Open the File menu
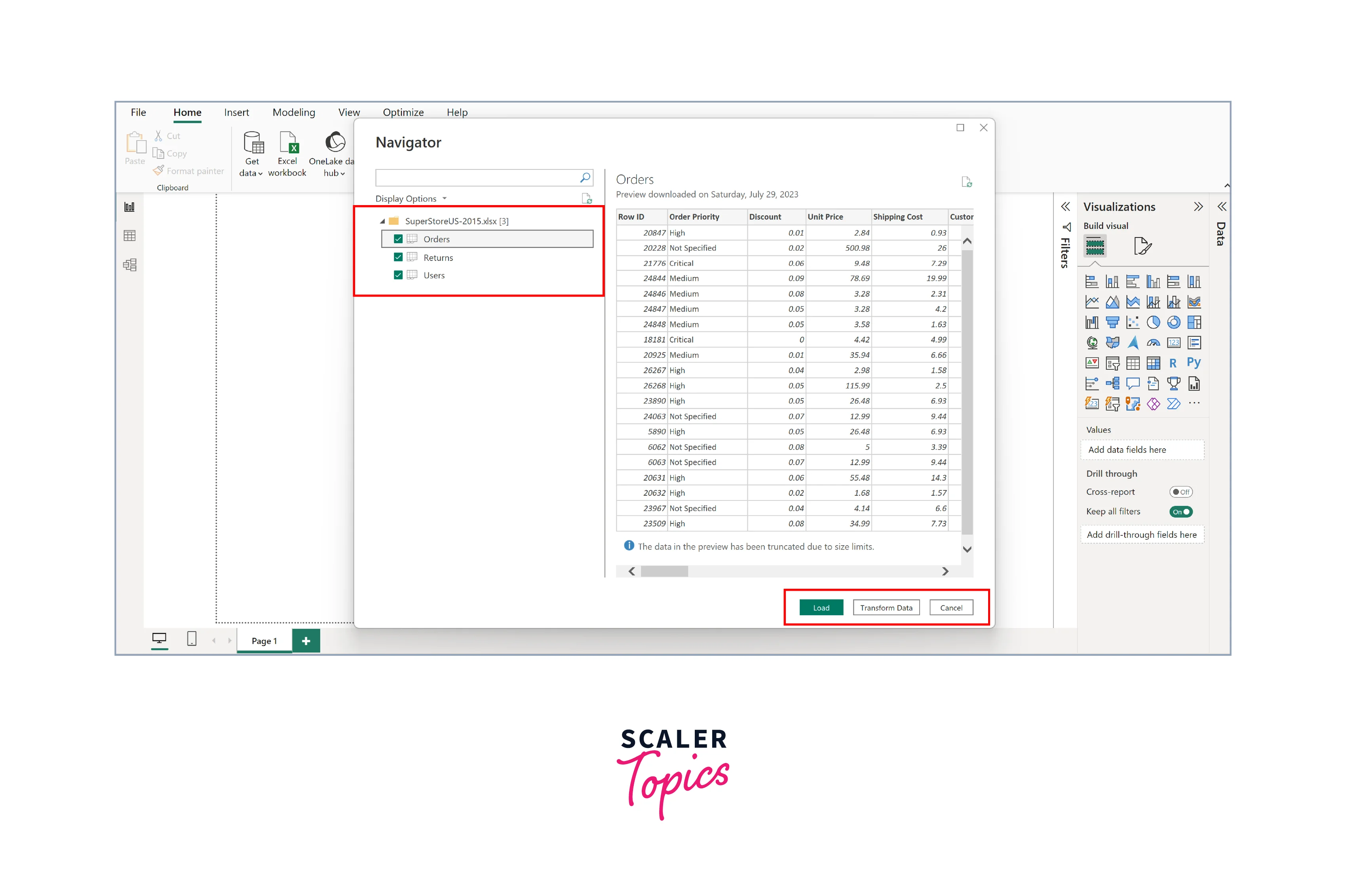The width and height of the screenshot is (1346, 896). click(x=138, y=112)
